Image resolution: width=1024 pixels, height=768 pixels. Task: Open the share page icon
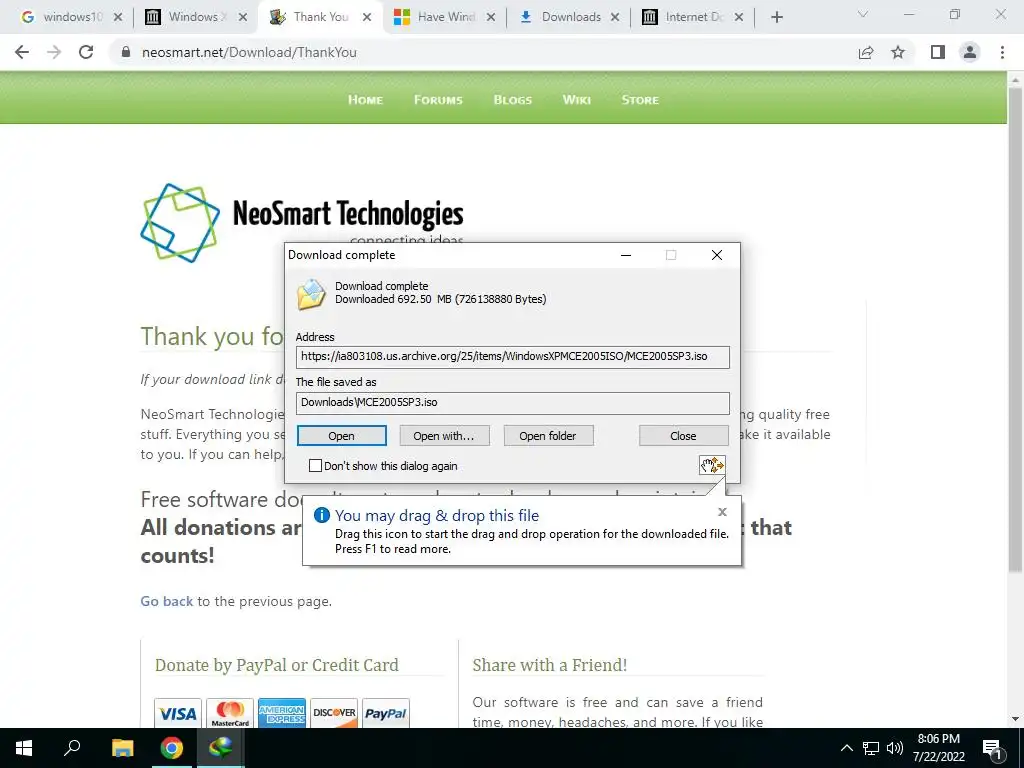pyautogui.click(x=866, y=52)
